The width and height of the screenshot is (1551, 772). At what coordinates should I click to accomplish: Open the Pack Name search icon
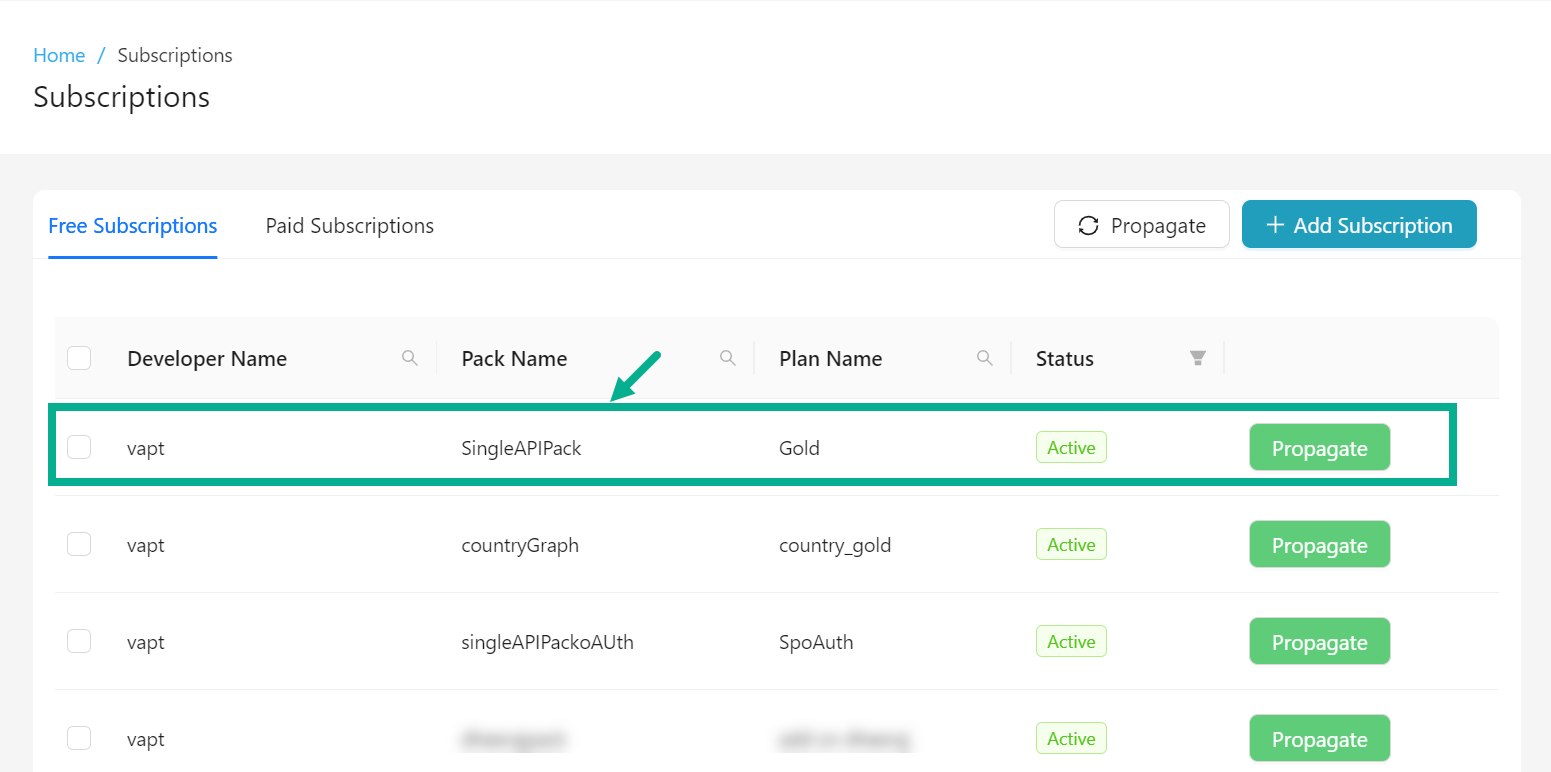point(727,357)
